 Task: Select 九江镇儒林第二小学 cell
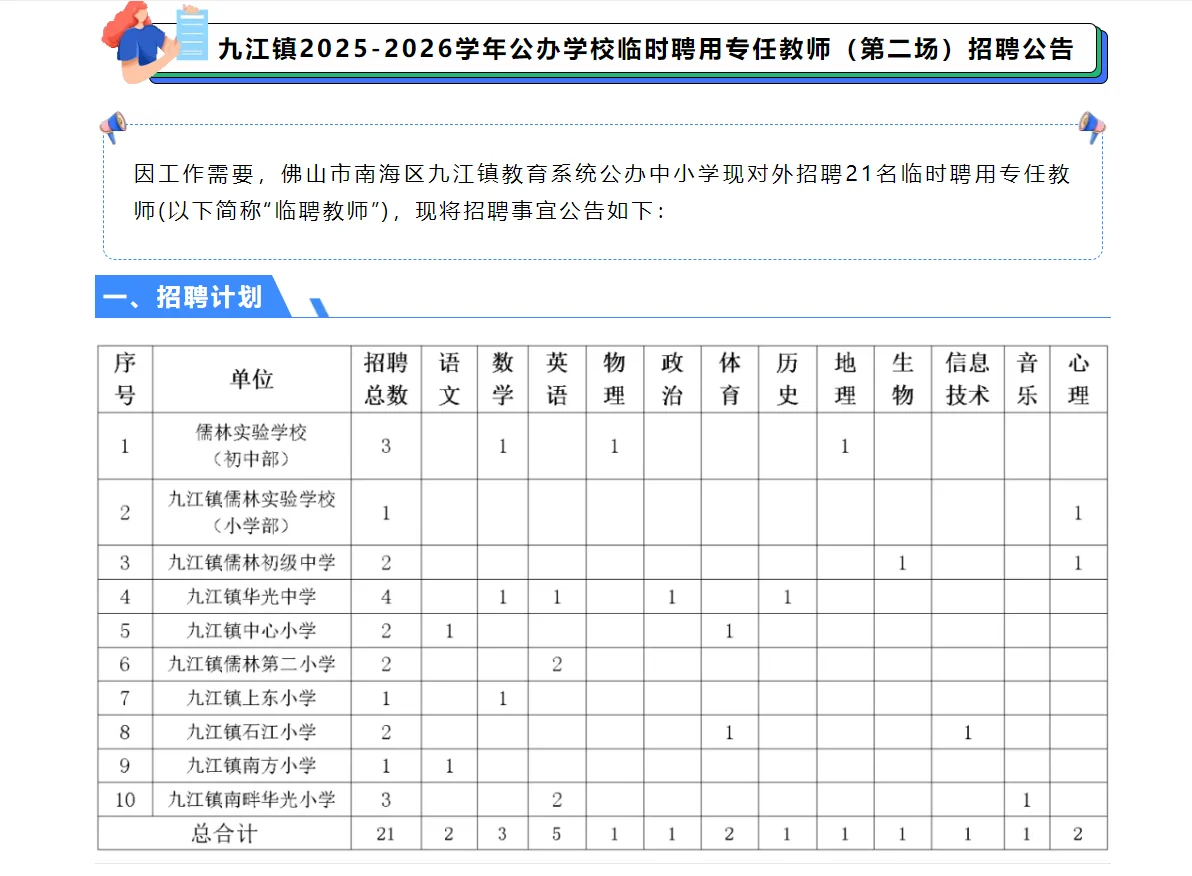coord(252,664)
